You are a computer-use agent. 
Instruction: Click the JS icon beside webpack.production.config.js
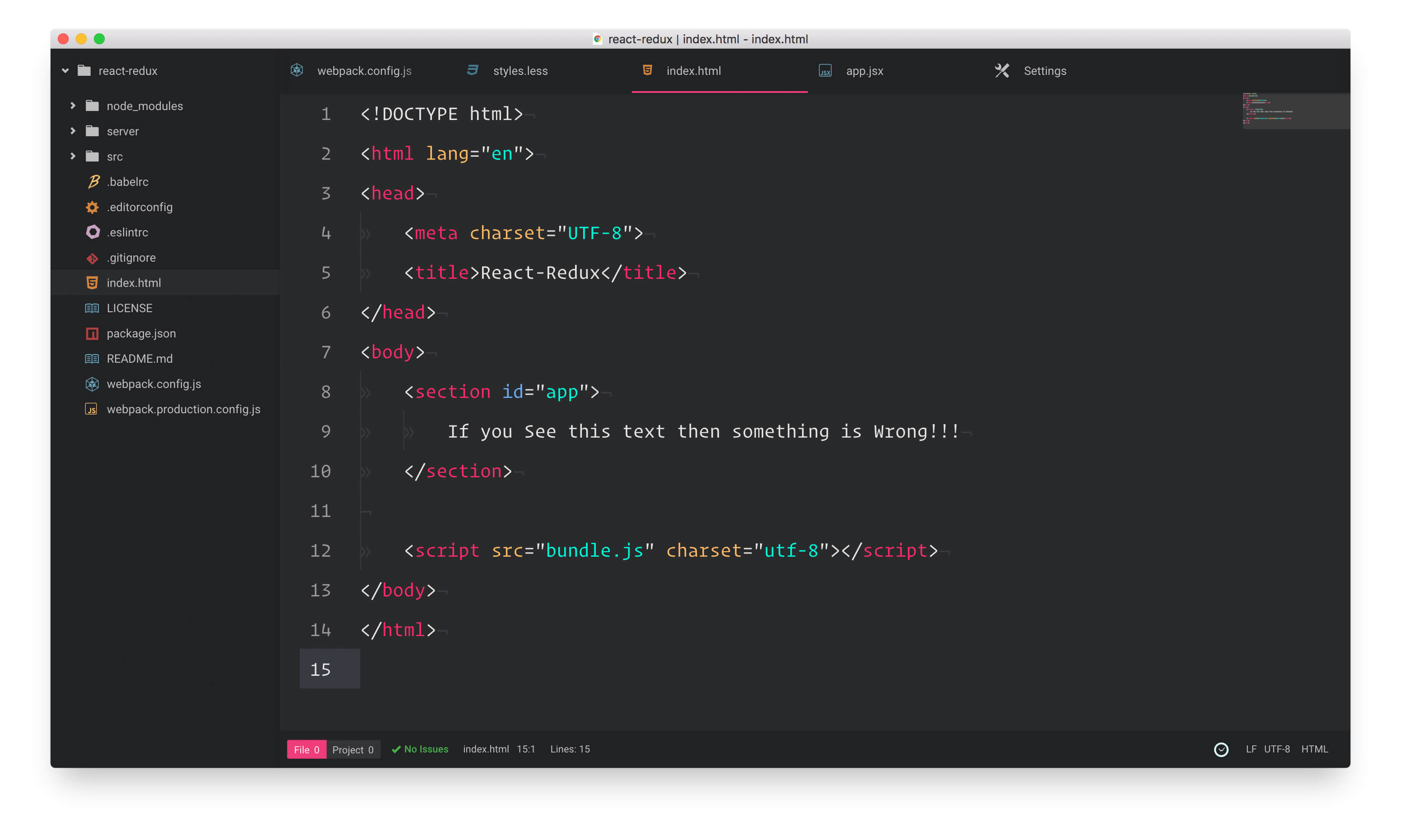pos(91,409)
